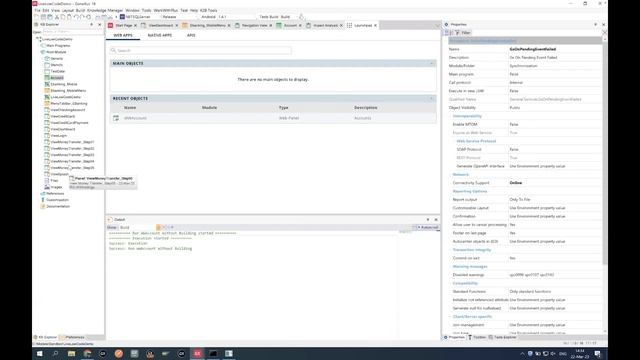Click the Name column header
Viewport: 640px width, 360px height.
(130, 108)
